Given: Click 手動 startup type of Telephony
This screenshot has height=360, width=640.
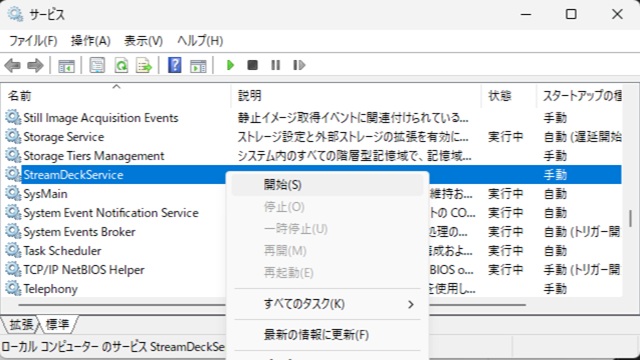Looking at the screenshot, I should (x=555, y=289).
